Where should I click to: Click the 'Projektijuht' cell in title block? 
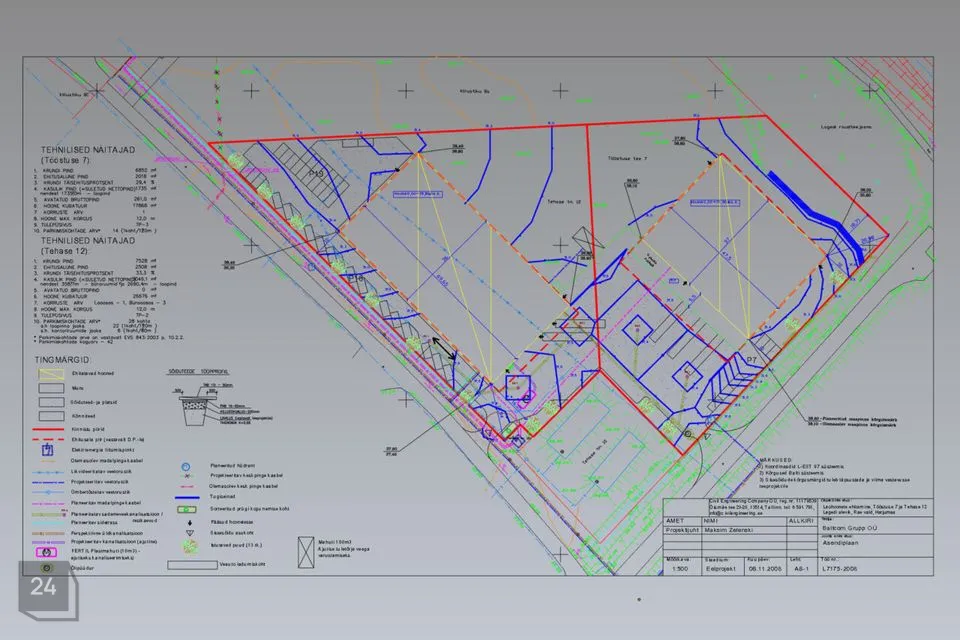pyautogui.click(x=682, y=530)
